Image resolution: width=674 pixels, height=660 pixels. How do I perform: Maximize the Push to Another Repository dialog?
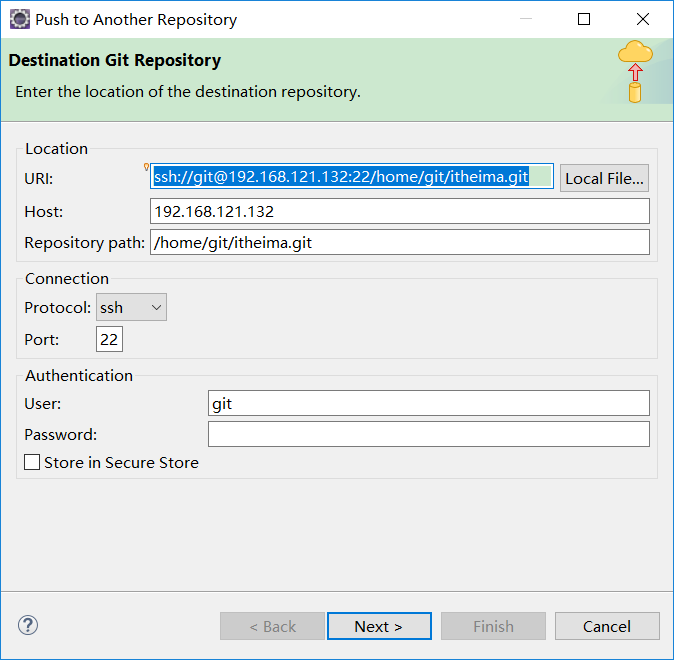584,19
